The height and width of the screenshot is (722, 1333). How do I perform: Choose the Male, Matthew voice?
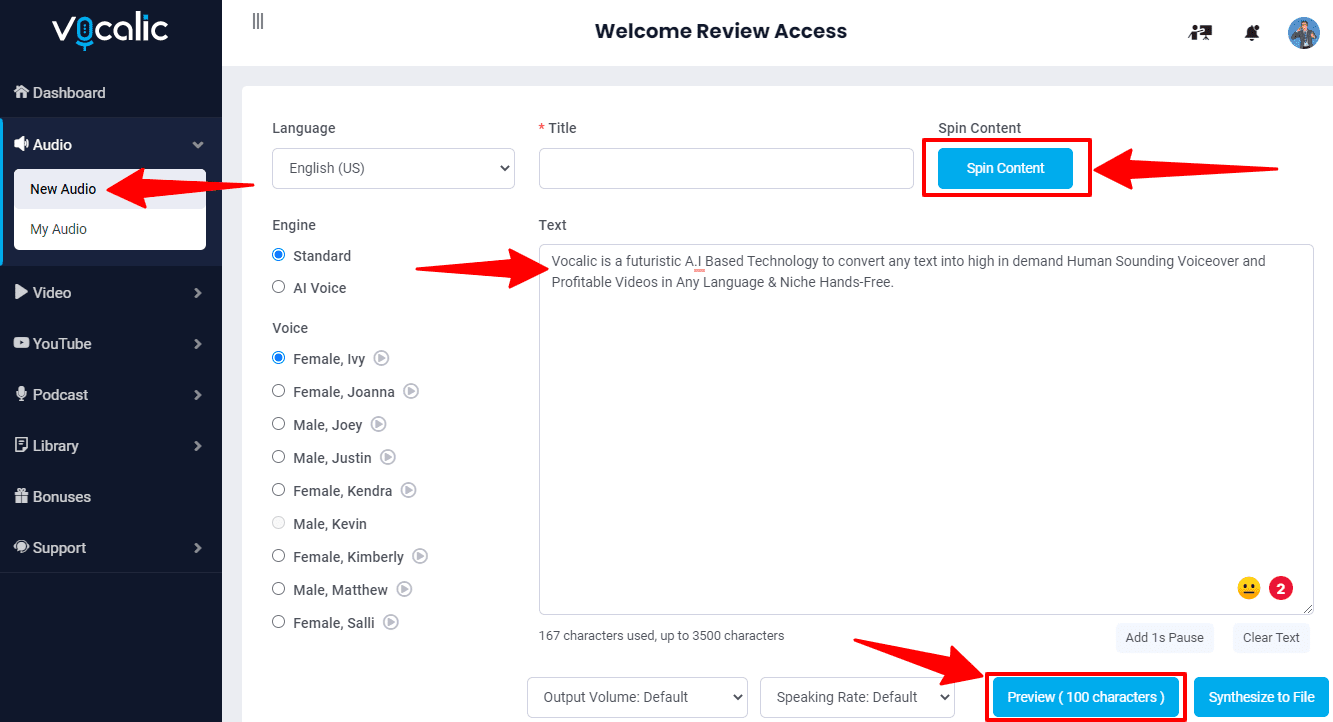tap(279, 589)
